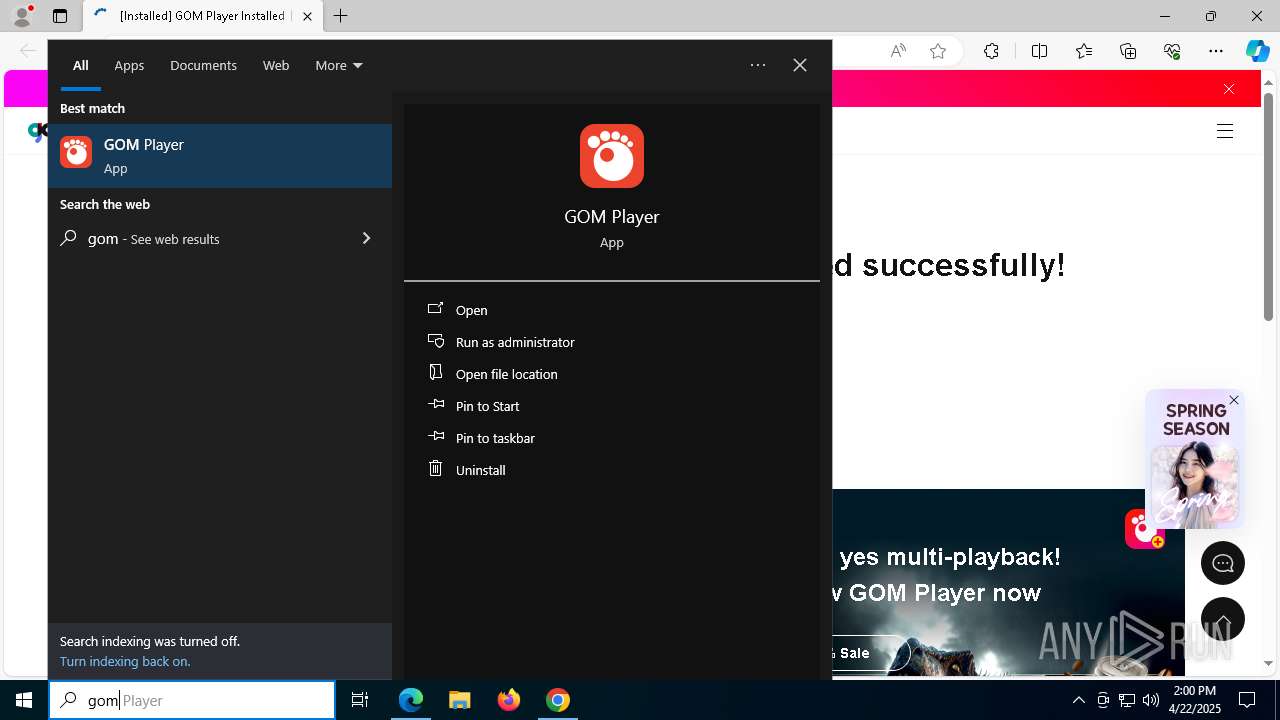This screenshot has height=720, width=1280.
Task: Click GOM plus icon on web banner
Action: 1145,529
